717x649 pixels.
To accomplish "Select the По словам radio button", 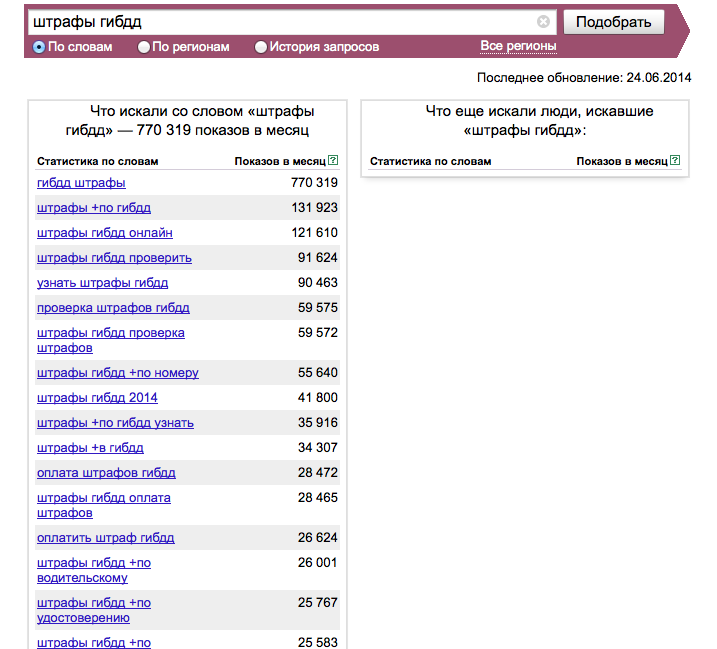I will click(39, 47).
